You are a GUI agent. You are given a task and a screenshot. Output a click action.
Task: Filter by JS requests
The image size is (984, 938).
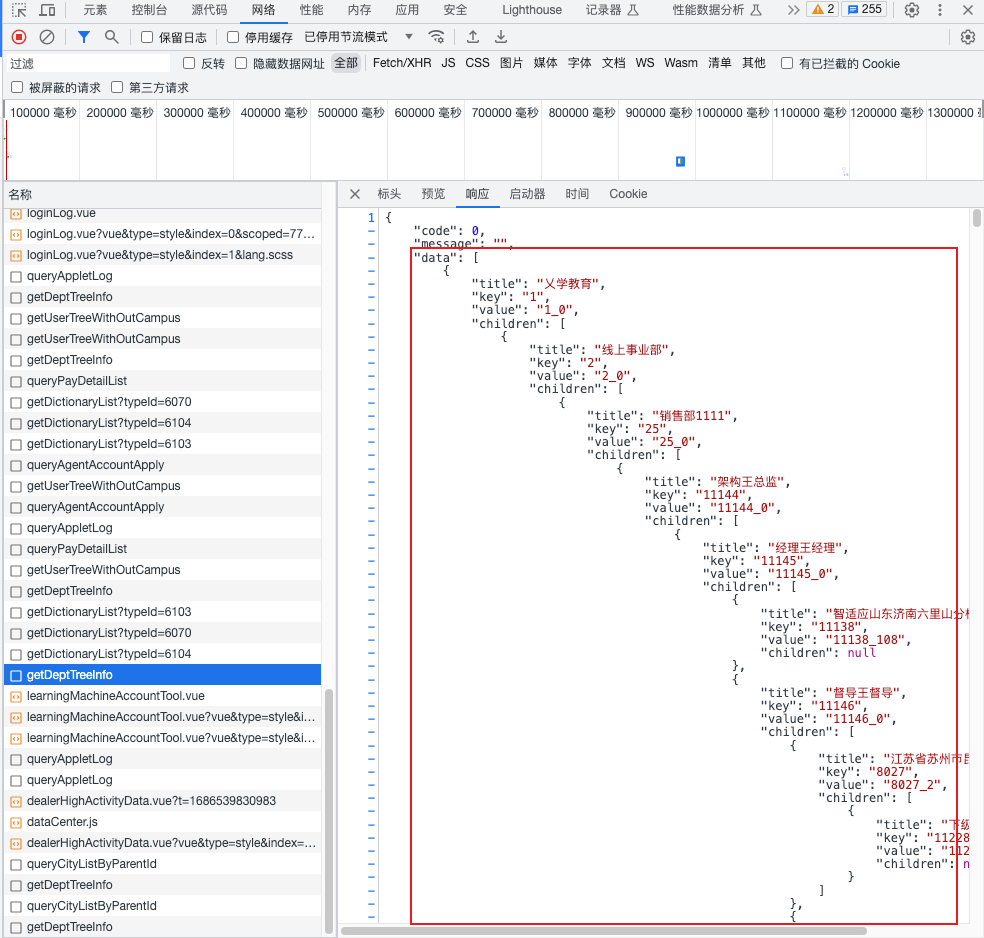(448, 63)
